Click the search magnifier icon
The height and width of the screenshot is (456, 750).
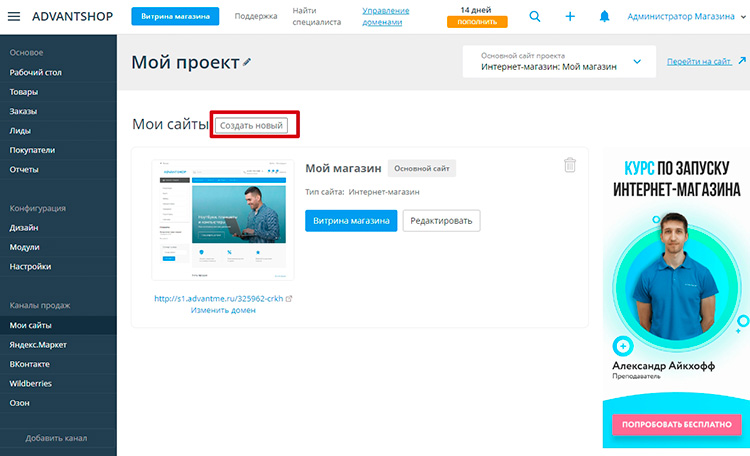point(535,16)
